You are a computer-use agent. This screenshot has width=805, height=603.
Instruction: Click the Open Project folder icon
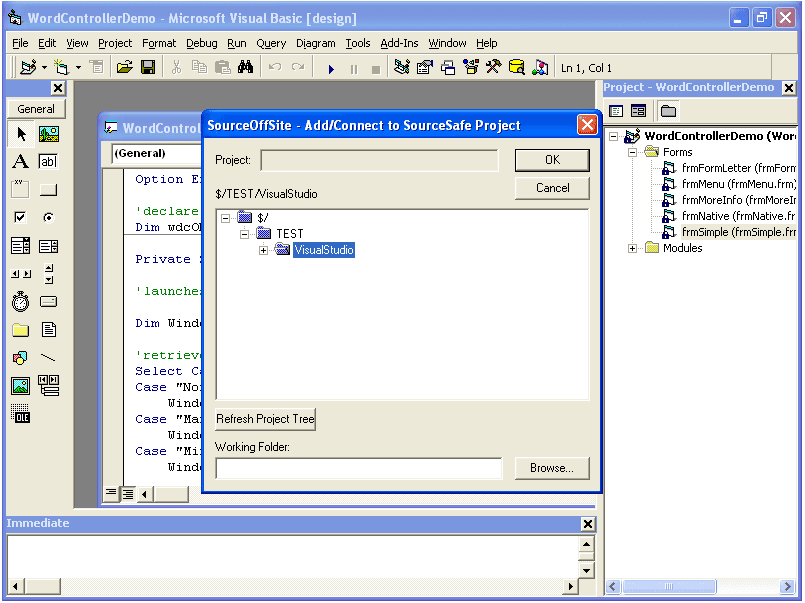point(124,67)
